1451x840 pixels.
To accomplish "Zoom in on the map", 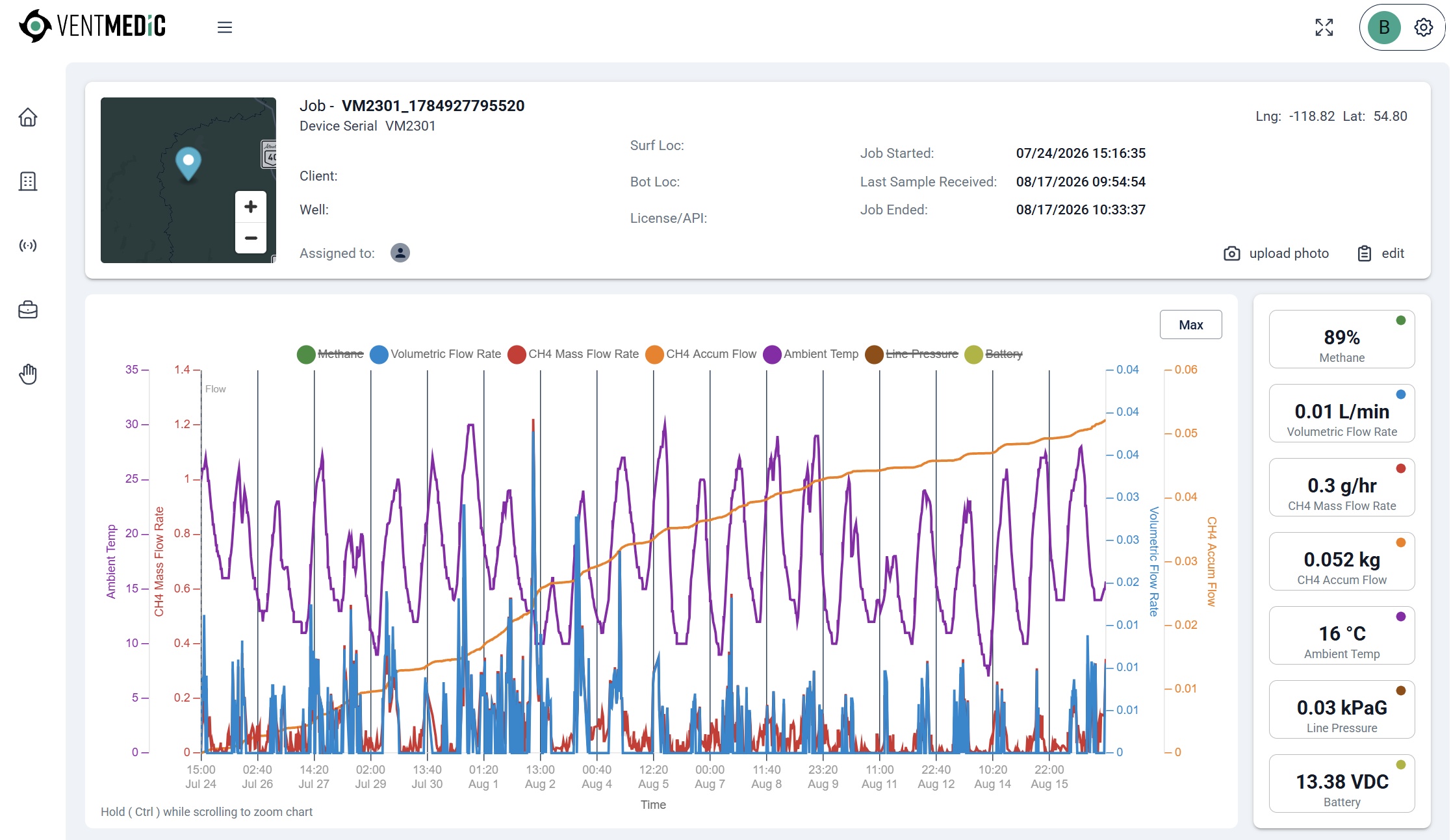I will pyautogui.click(x=251, y=207).
